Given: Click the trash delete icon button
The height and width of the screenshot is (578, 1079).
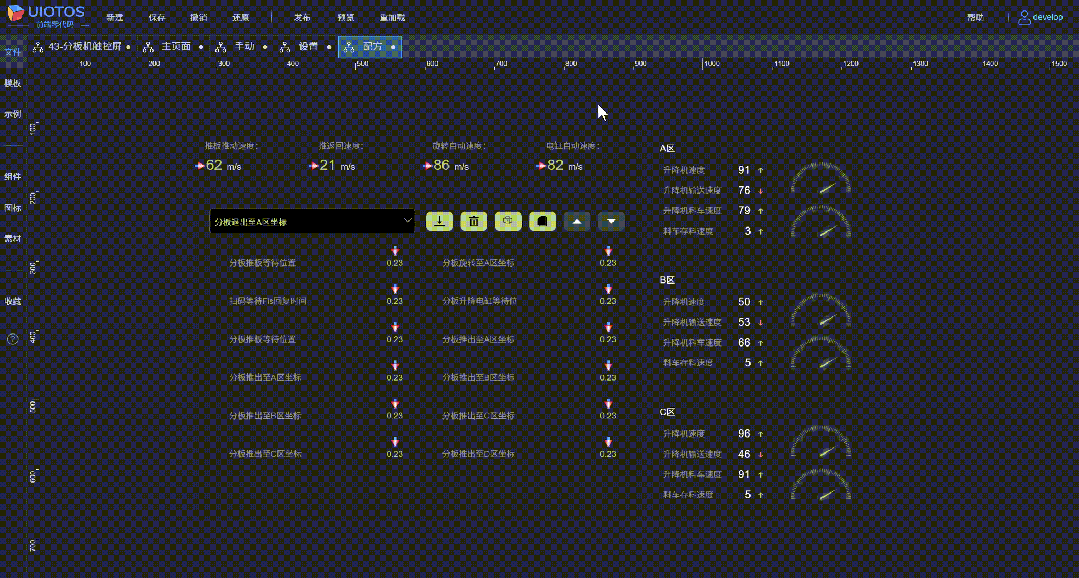Looking at the screenshot, I should pos(473,221).
